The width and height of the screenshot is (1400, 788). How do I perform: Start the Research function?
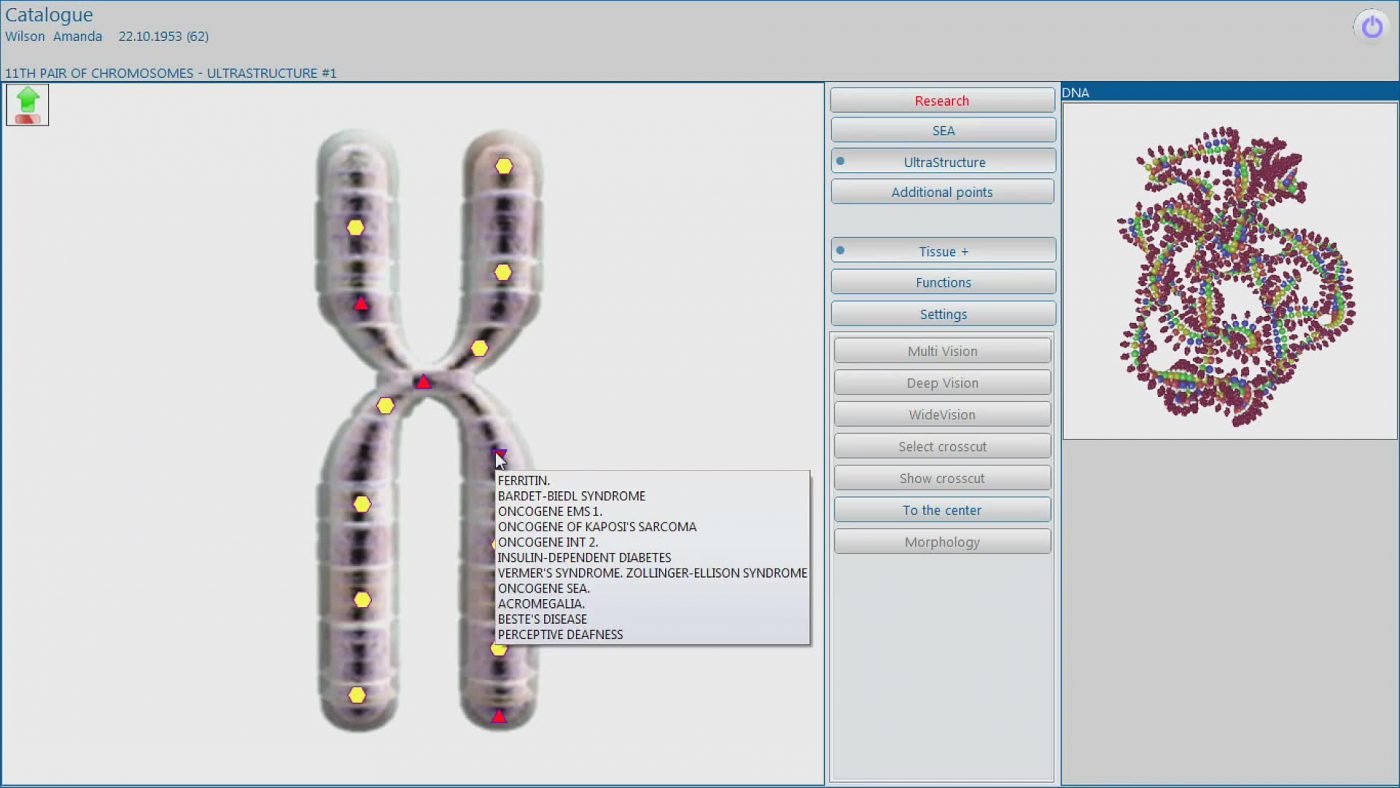coord(942,101)
